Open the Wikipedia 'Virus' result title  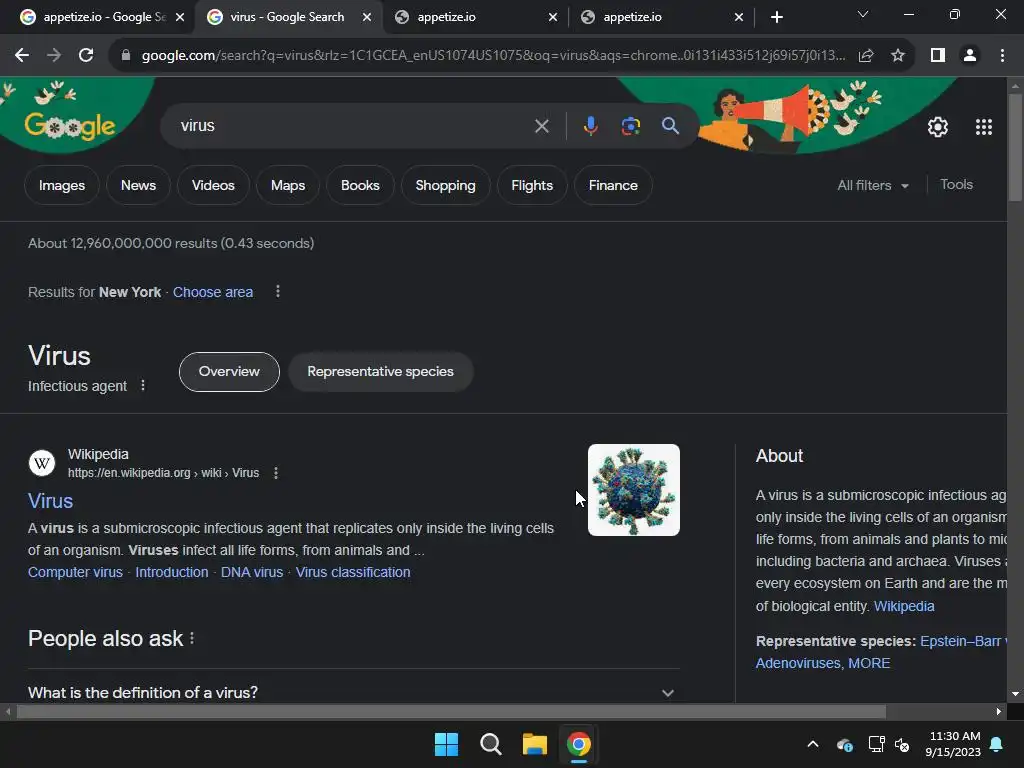click(x=50, y=501)
